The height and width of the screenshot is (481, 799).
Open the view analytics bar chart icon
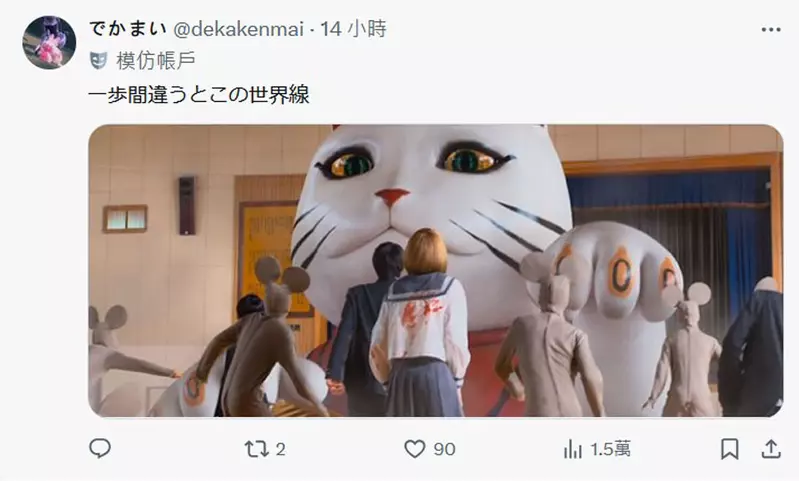click(573, 449)
